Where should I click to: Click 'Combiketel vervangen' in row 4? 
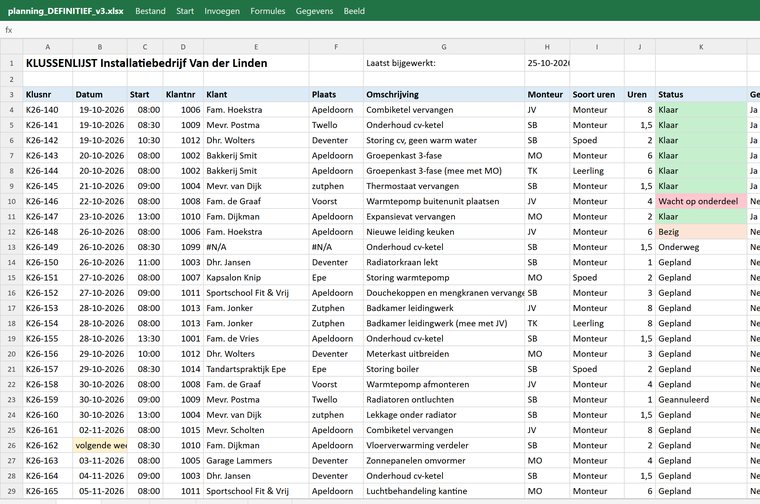click(x=443, y=110)
